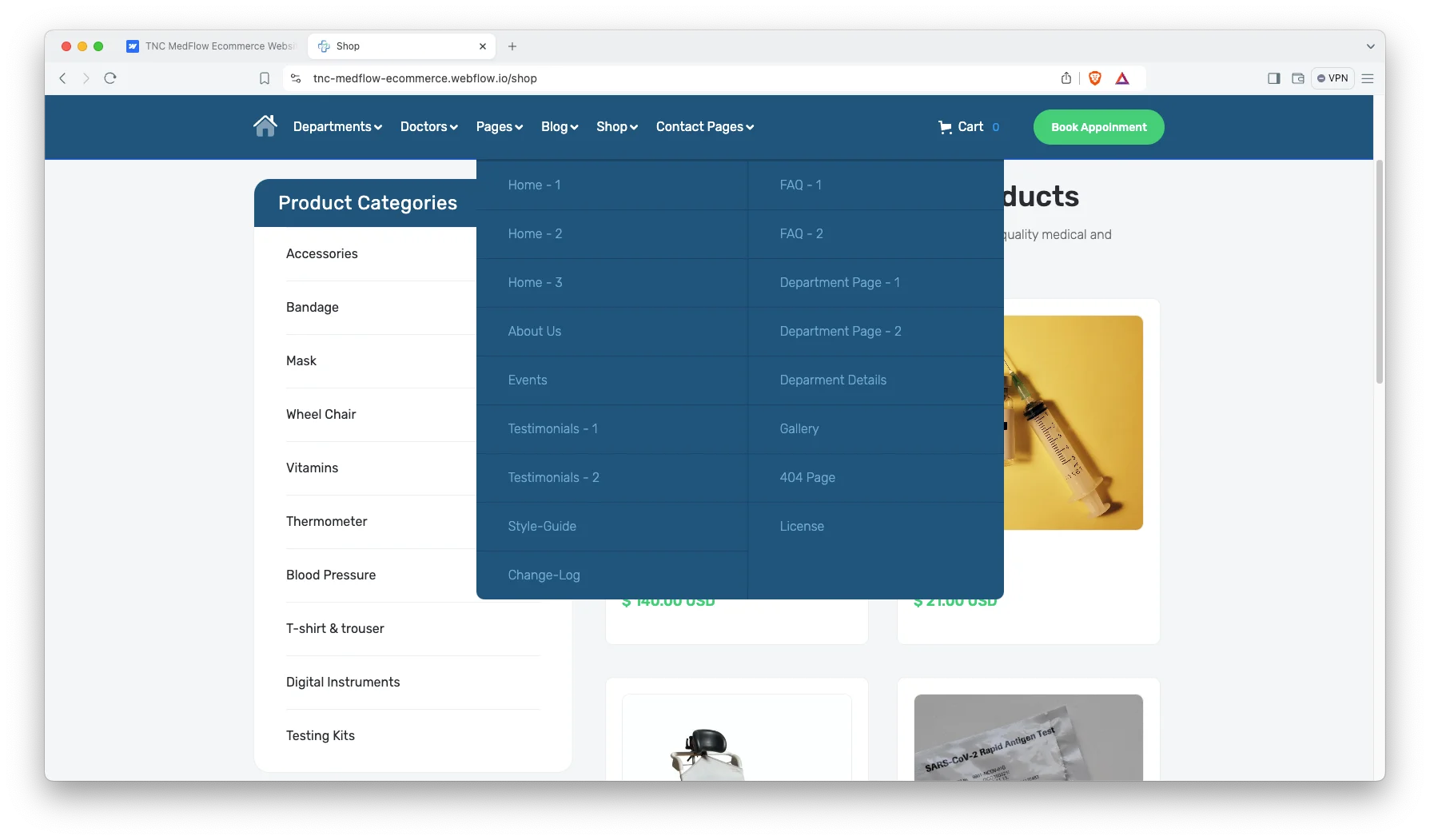Open the shopping cart icon
Image resolution: width=1430 pixels, height=840 pixels.
coord(945,126)
